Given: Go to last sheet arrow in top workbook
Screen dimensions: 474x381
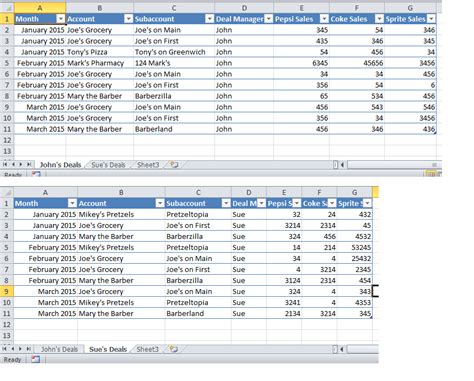Looking at the screenshot, I should click(x=29, y=164).
